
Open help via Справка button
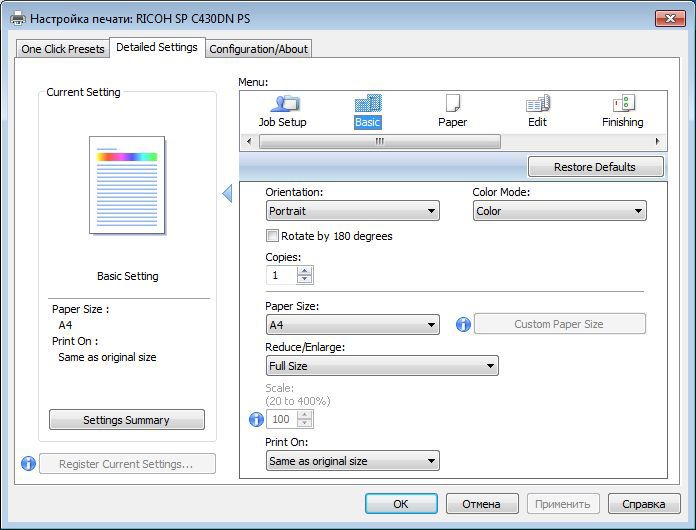644,504
